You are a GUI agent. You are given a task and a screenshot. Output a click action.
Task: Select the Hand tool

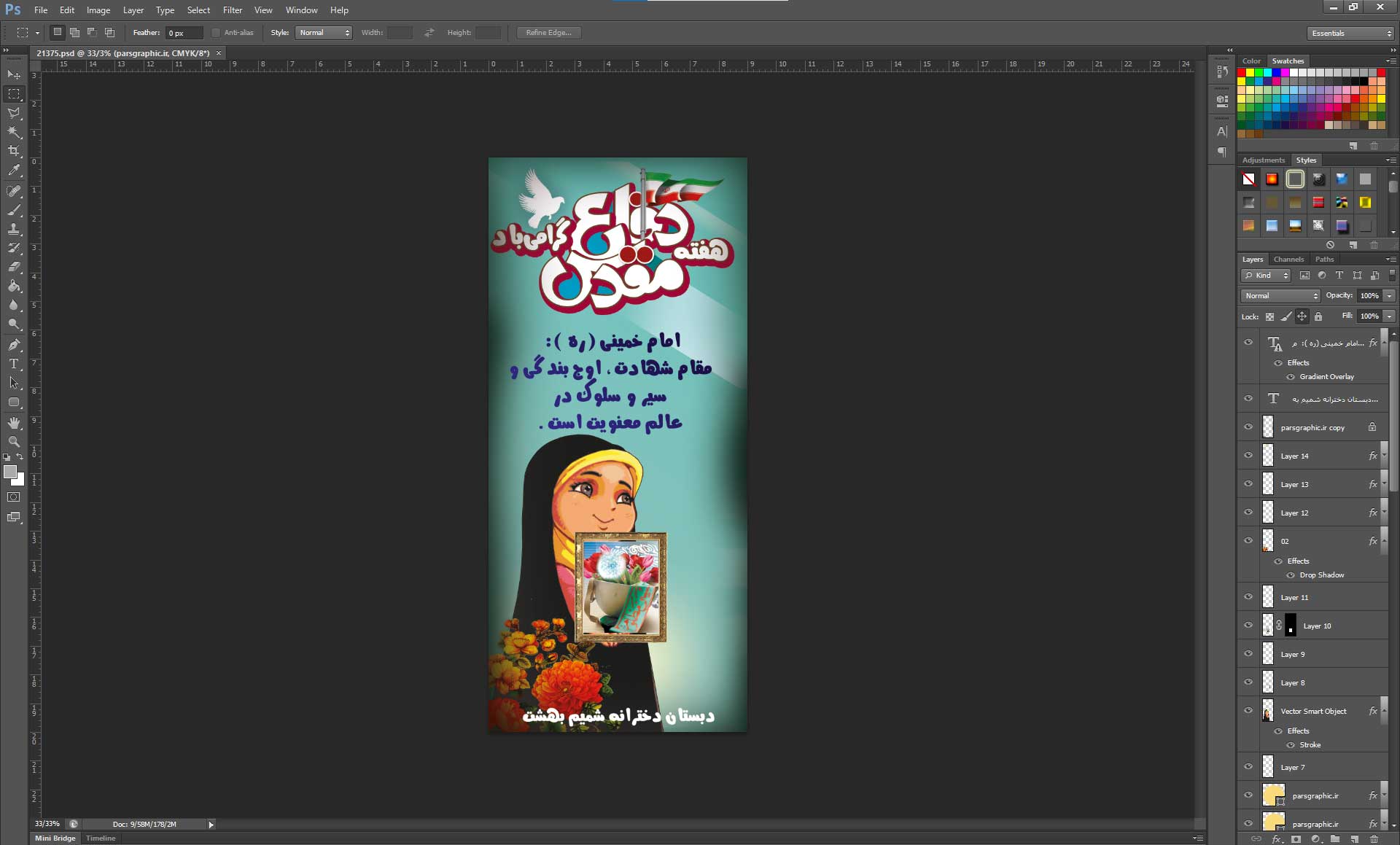pos(14,423)
